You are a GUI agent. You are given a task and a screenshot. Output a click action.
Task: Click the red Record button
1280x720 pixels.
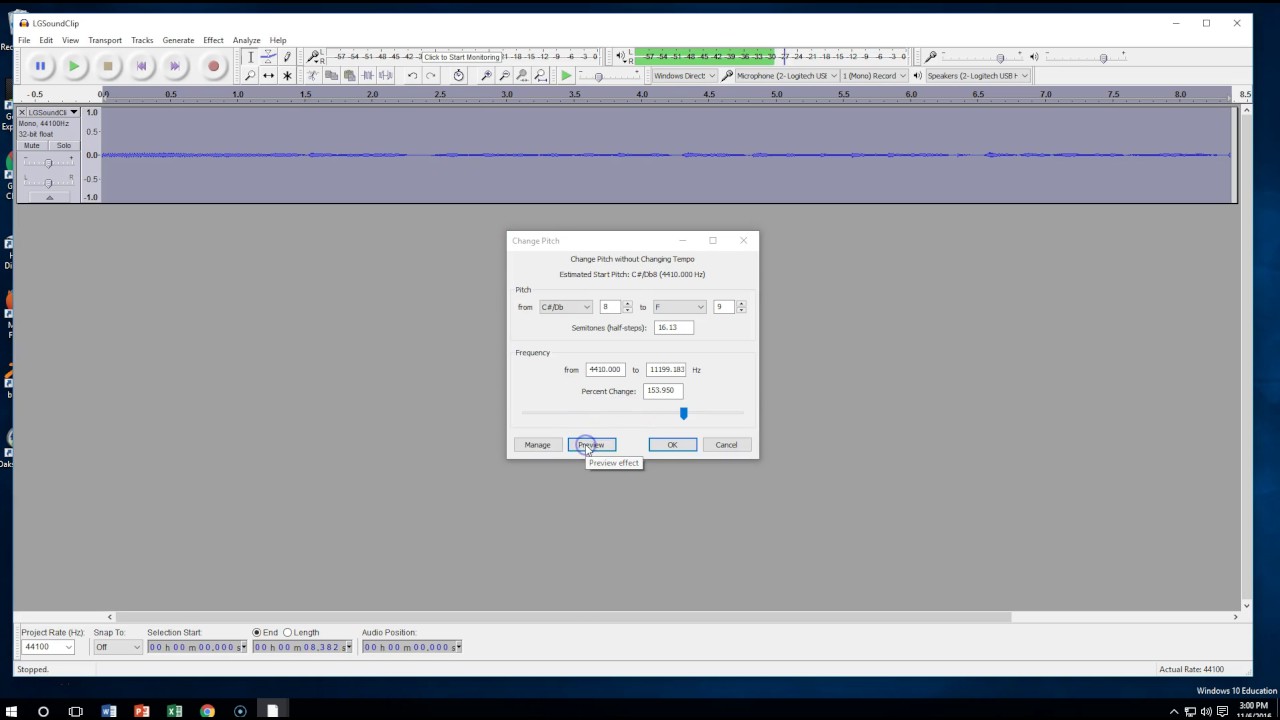pos(213,66)
